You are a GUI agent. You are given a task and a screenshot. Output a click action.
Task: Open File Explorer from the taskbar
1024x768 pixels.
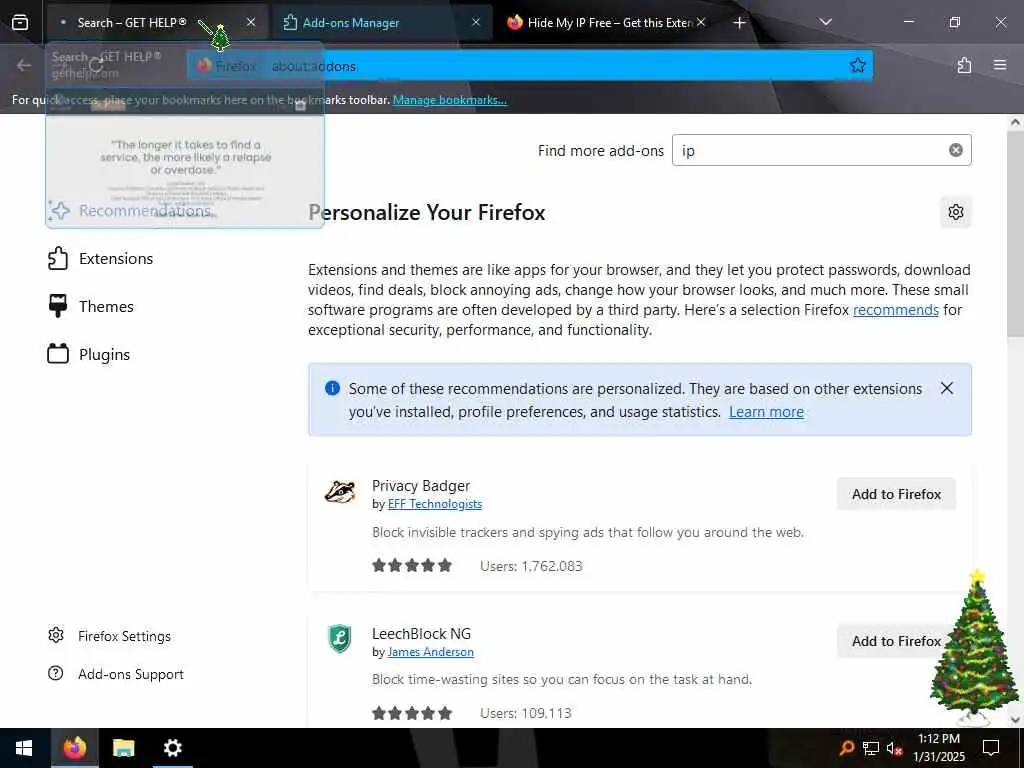pyautogui.click(x=123, y=748)
